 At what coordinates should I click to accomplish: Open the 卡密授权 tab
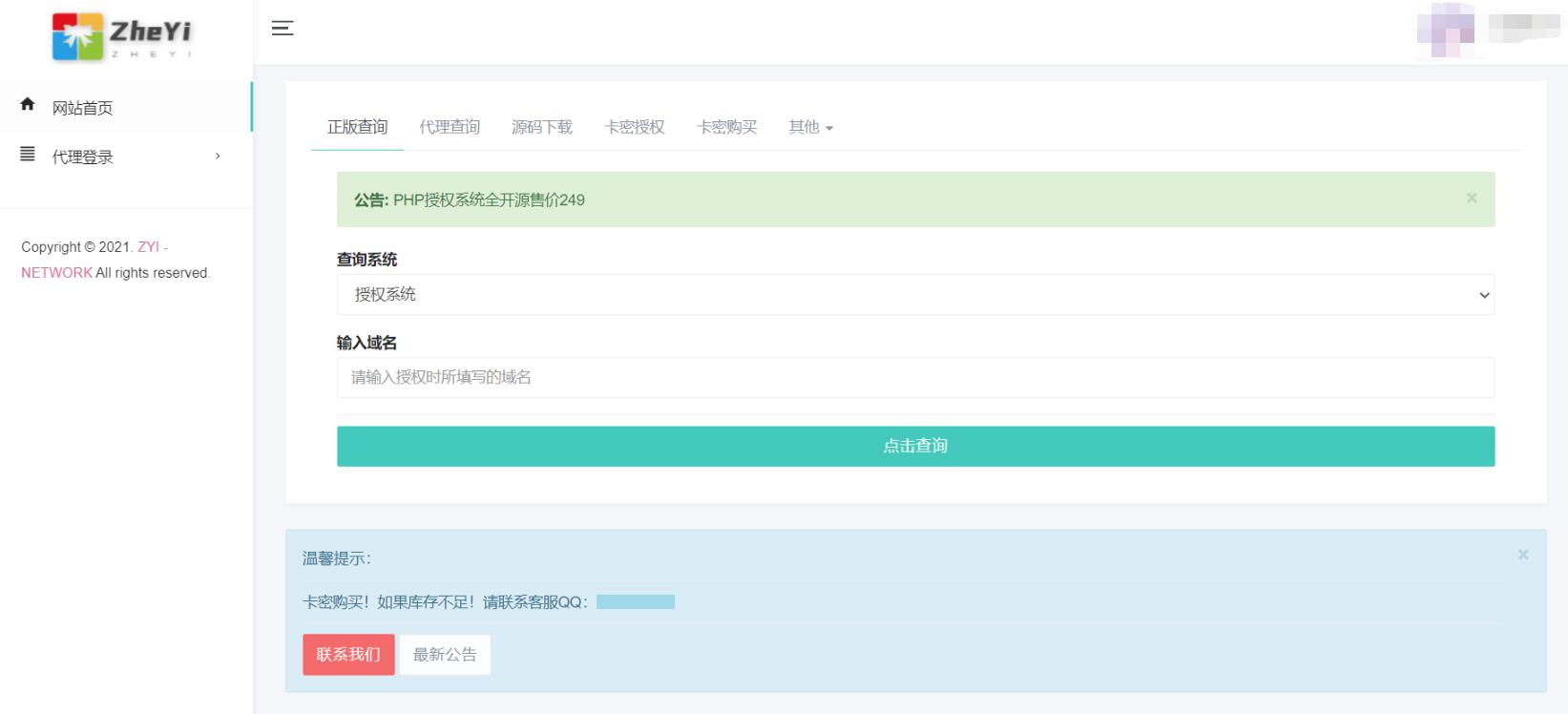tap(635, 128)
